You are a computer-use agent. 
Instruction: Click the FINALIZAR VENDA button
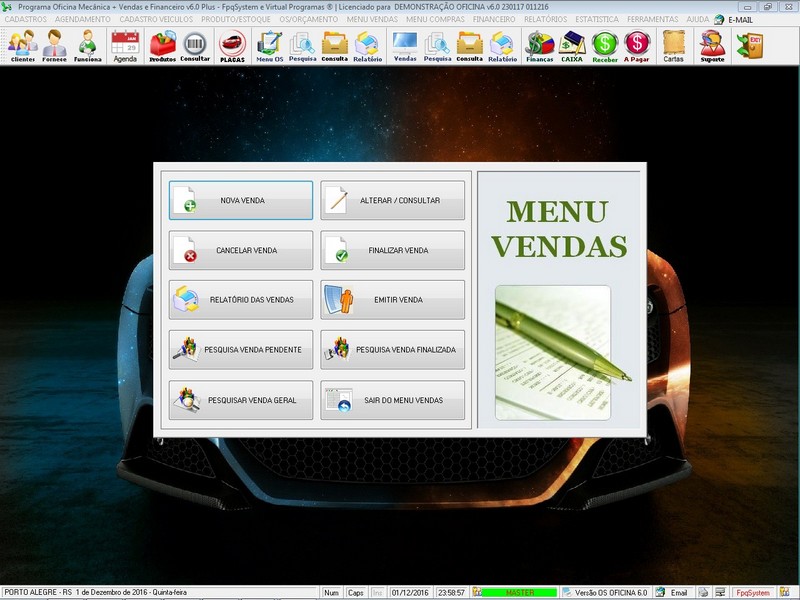[392, 250]
